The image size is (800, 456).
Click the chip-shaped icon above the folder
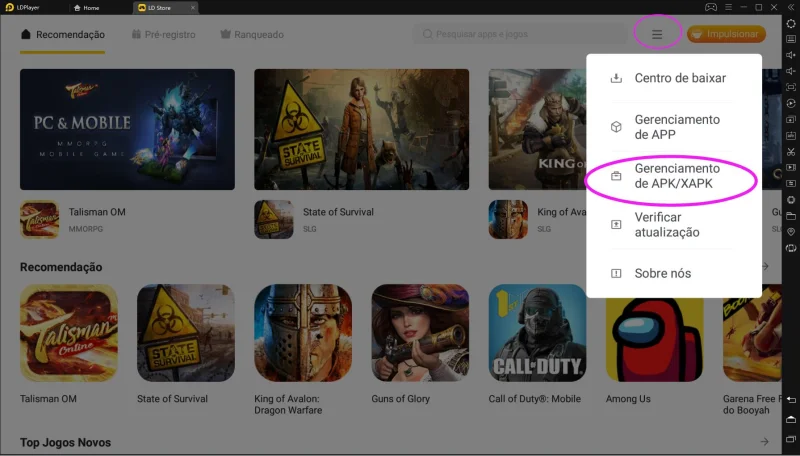(x=791, y=199)
